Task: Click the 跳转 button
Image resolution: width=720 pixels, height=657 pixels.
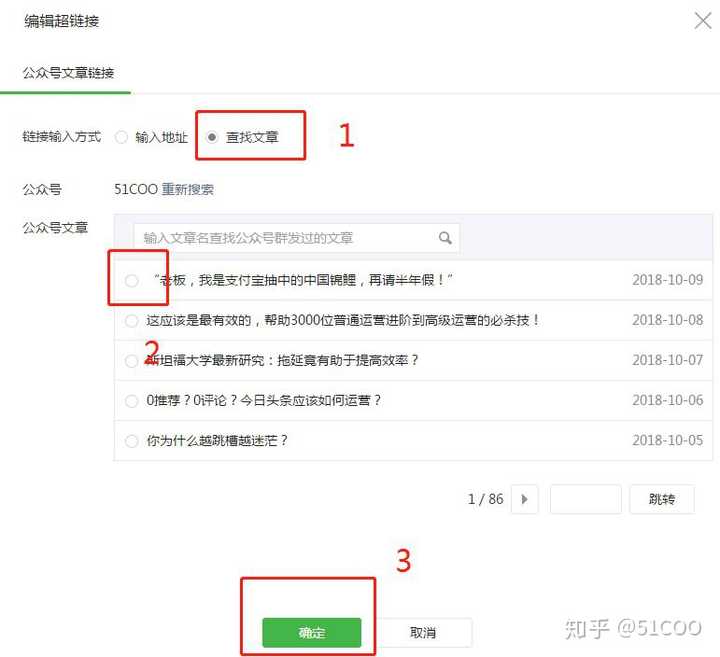Action: pyautogui.click(x=662, y=499)
